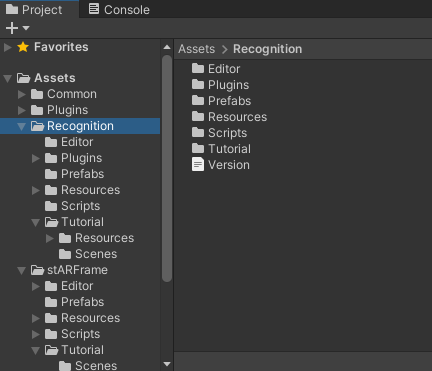
Task: Expand the Common folder arrow
Action: point(22,94)
